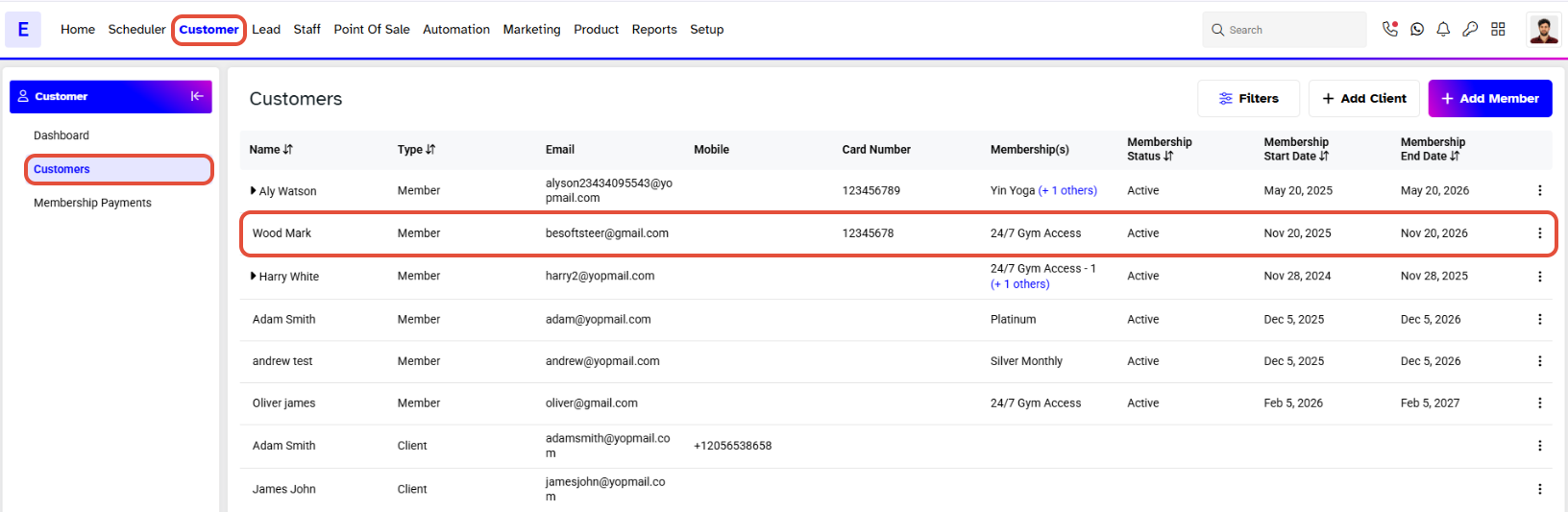Open row options for Adam Smith client

click(1539, 446)
